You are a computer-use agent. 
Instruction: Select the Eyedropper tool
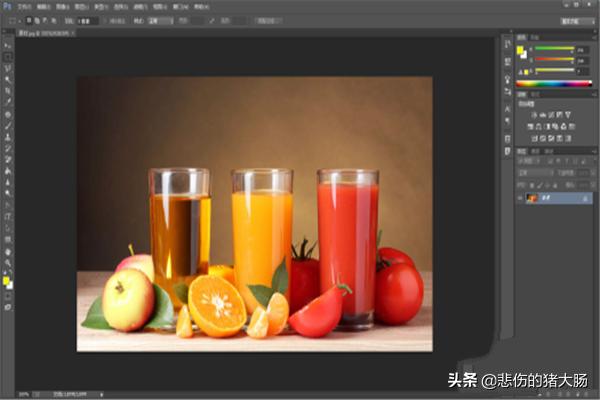click(x=8, y=101)
